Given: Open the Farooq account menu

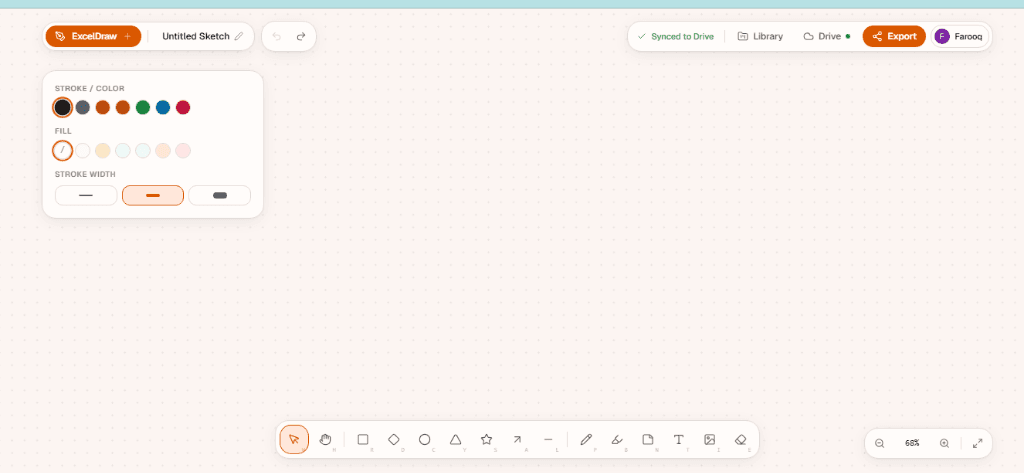Looking at the screenshot, I should pyautogui.click(x=961, y=37).
